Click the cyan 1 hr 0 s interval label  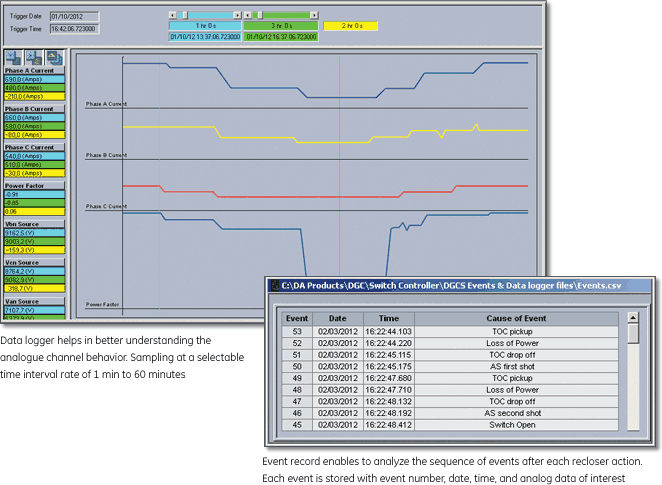point(206,25)
